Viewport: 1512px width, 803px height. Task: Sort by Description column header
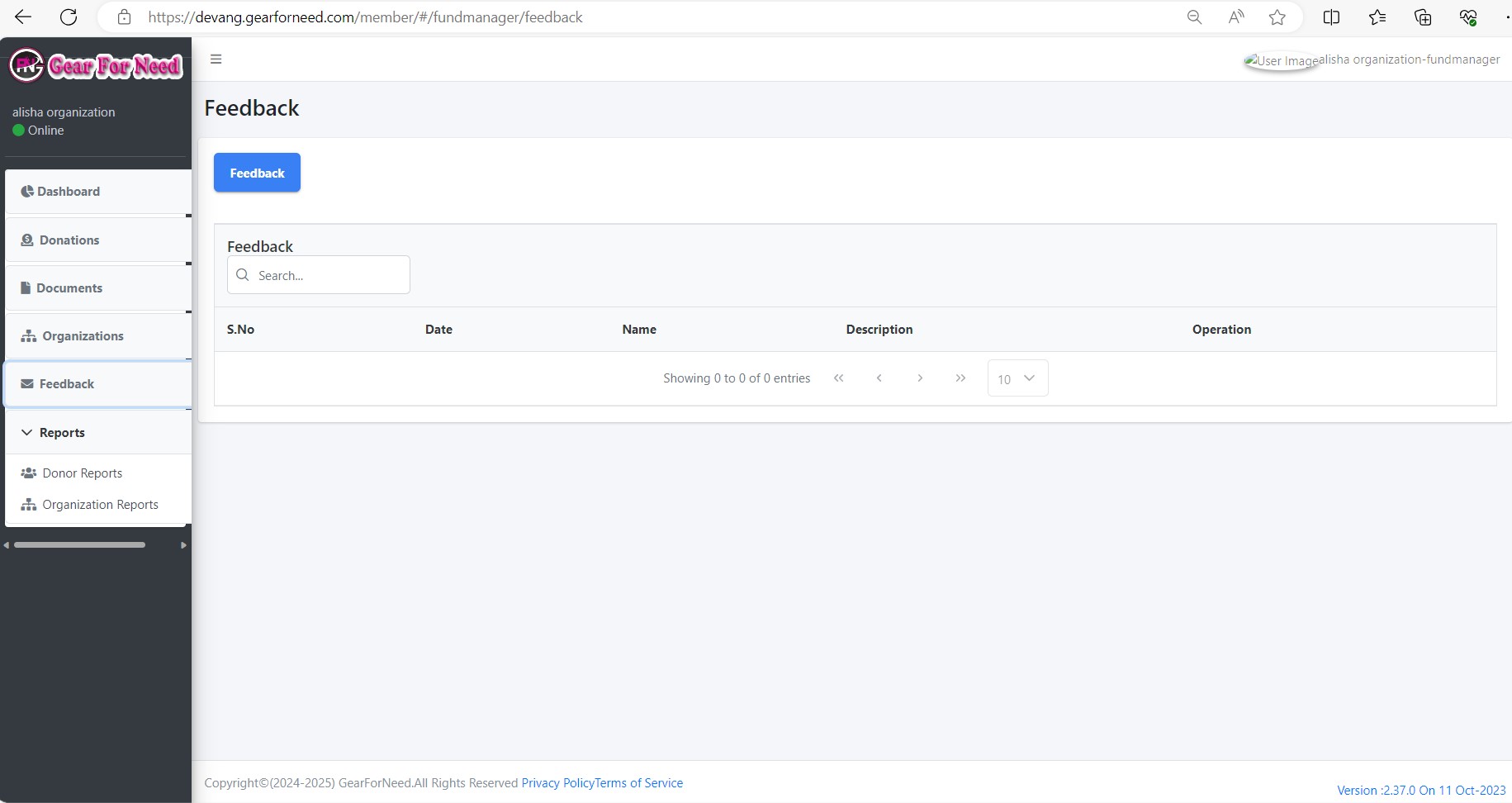click(x=879, y=330)
